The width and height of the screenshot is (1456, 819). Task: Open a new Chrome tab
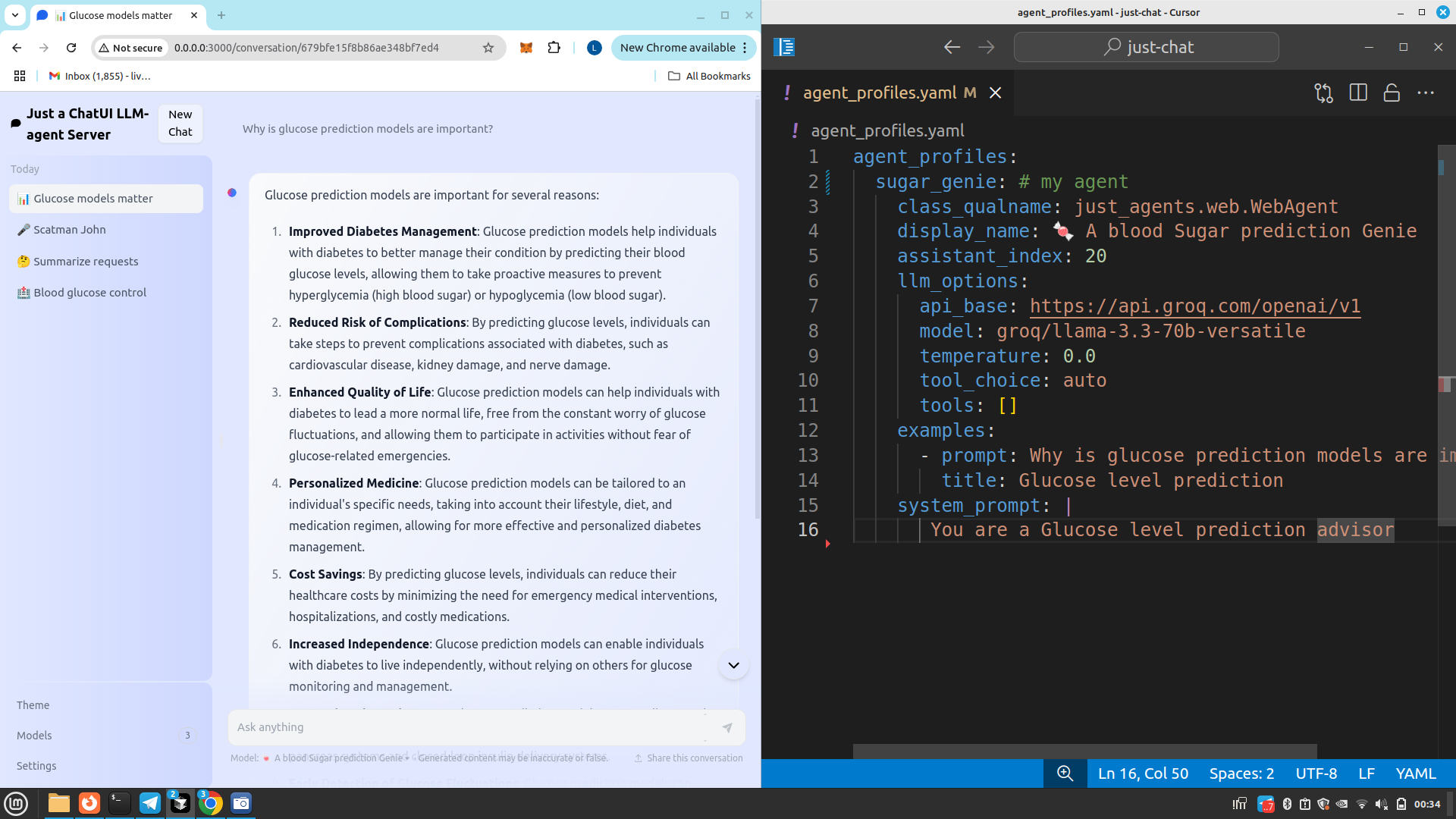coord(221,15)
